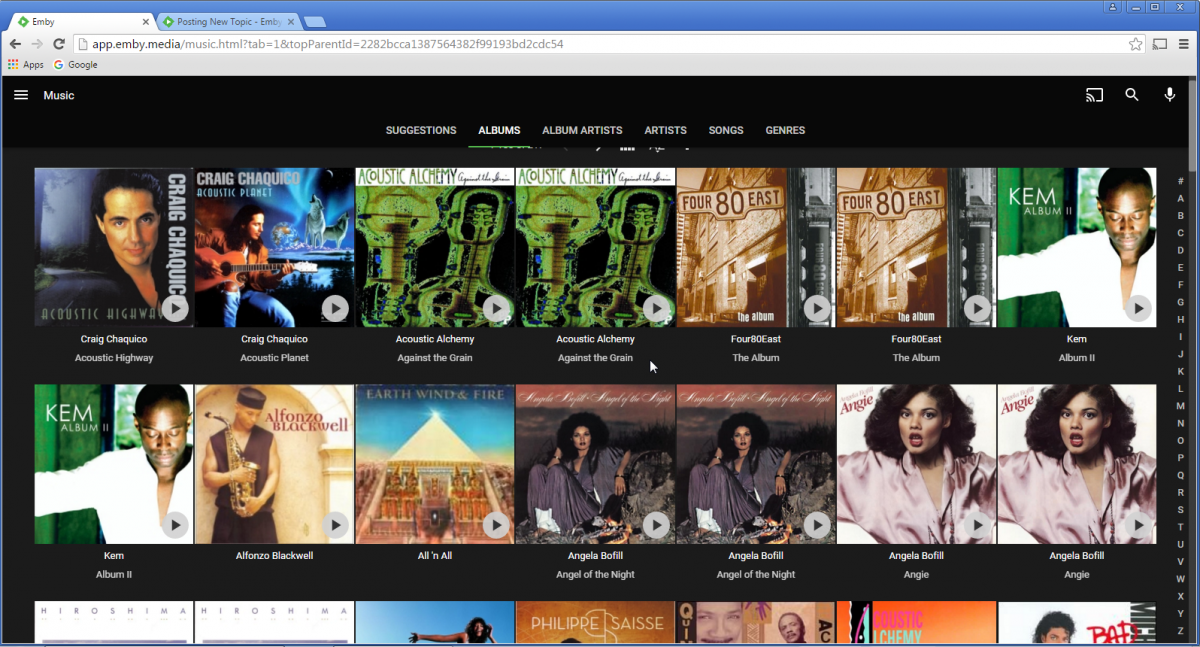The image size is (1200, 647).
Task: Close the Posting New Topic tab
Action: (292, 21)
